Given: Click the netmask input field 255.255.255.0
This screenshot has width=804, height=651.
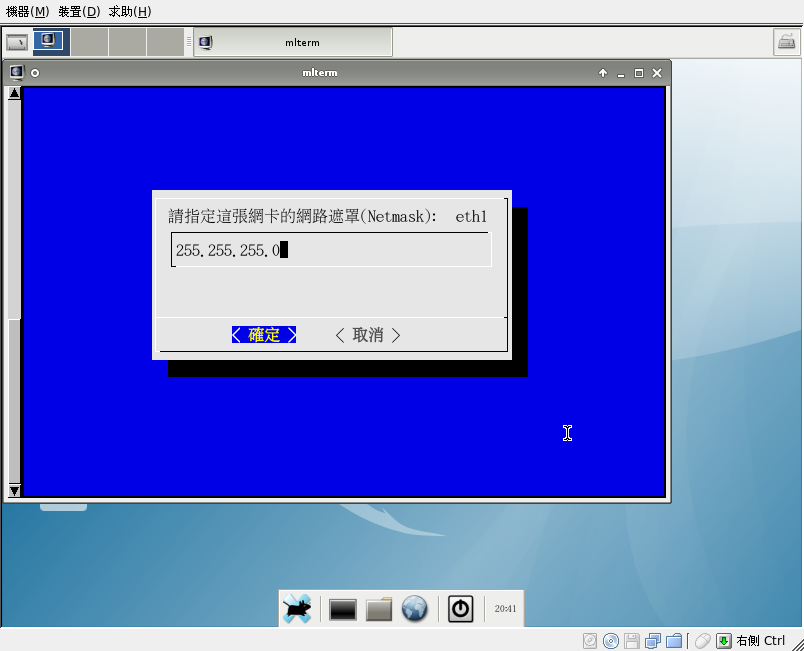Looking at the screenshot, I should click(x=331, y=250).
